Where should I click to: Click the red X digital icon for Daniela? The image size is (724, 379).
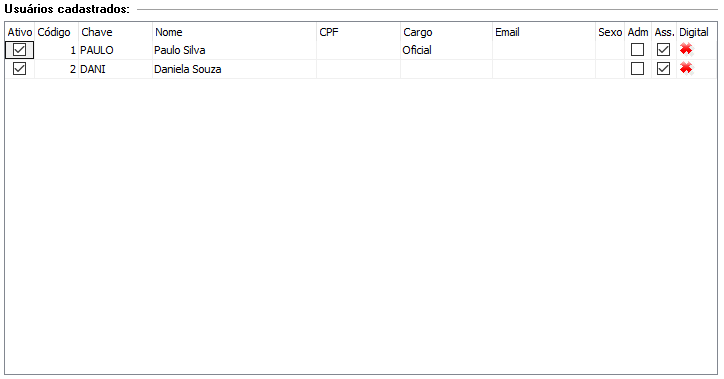point(686,69)
